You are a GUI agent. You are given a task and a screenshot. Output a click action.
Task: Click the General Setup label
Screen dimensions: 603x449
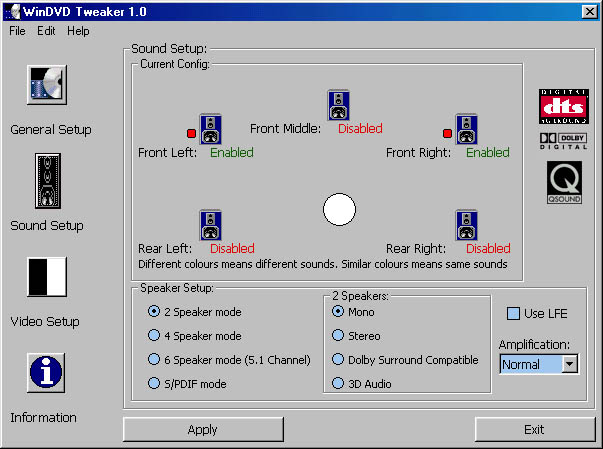click(x=51, y=130)
